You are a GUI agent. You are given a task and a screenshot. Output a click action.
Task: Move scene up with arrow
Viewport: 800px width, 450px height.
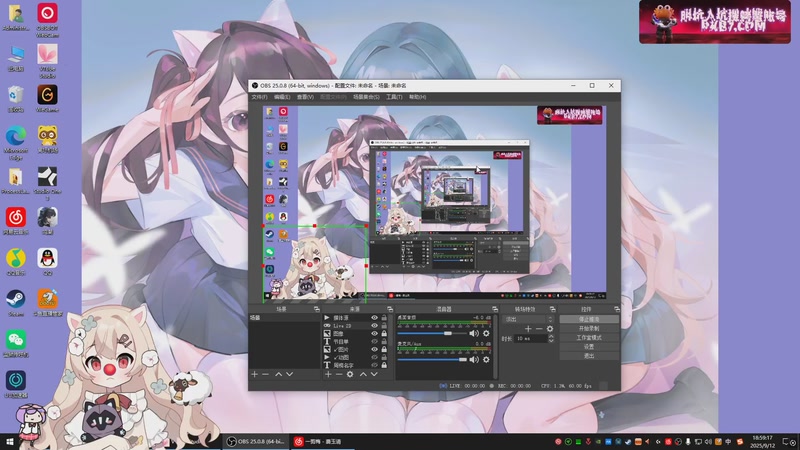(279, 374)
